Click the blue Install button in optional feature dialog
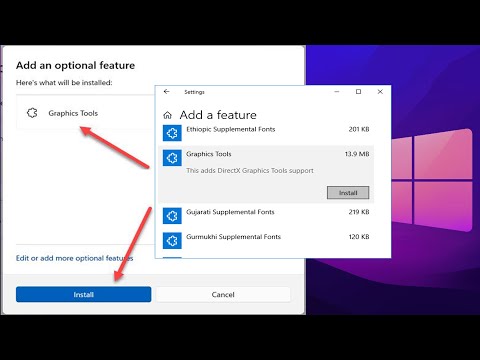 pos(83,294)
